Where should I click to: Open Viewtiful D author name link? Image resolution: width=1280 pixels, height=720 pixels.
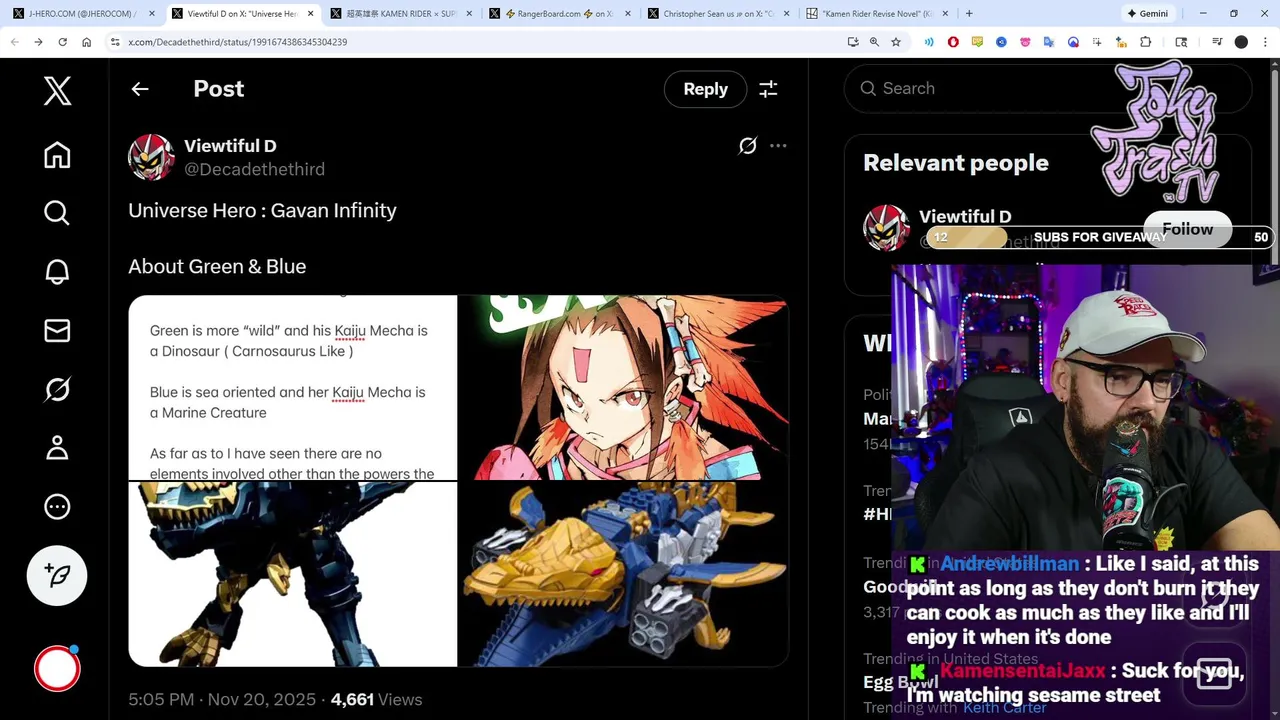(230, 146)
